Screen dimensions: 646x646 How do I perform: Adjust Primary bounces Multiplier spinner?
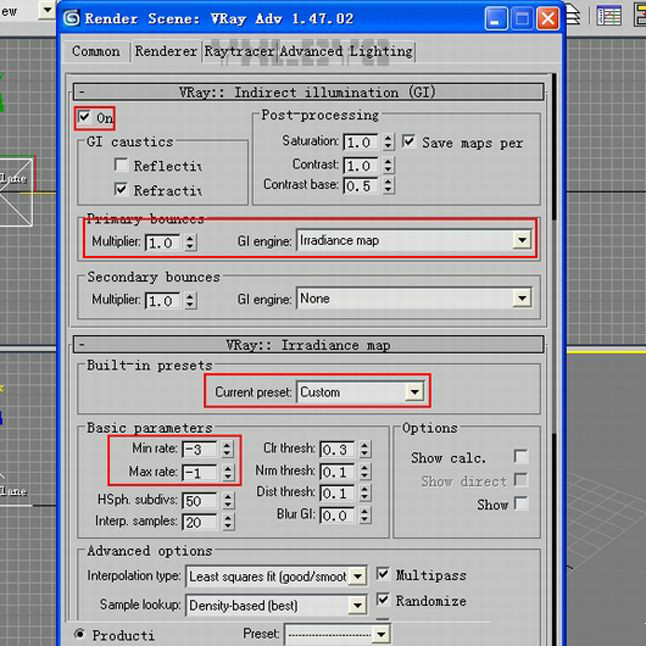[x=190, y=242]
